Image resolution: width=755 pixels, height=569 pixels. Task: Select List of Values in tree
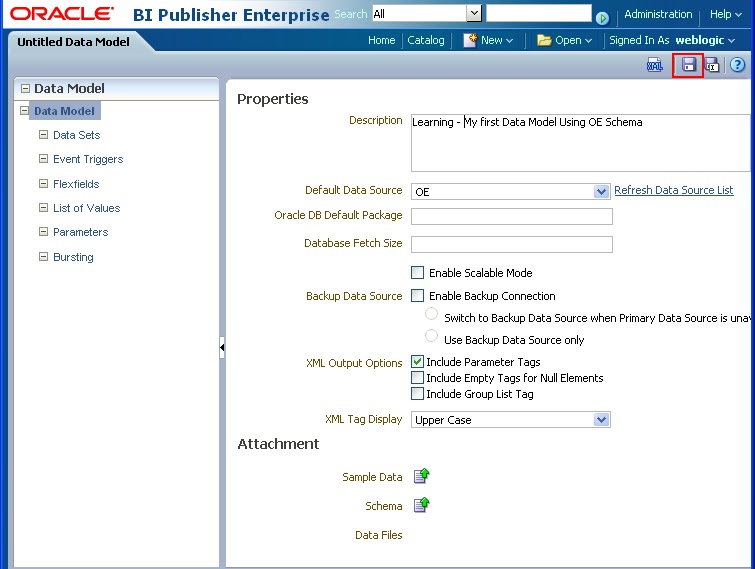87,208
